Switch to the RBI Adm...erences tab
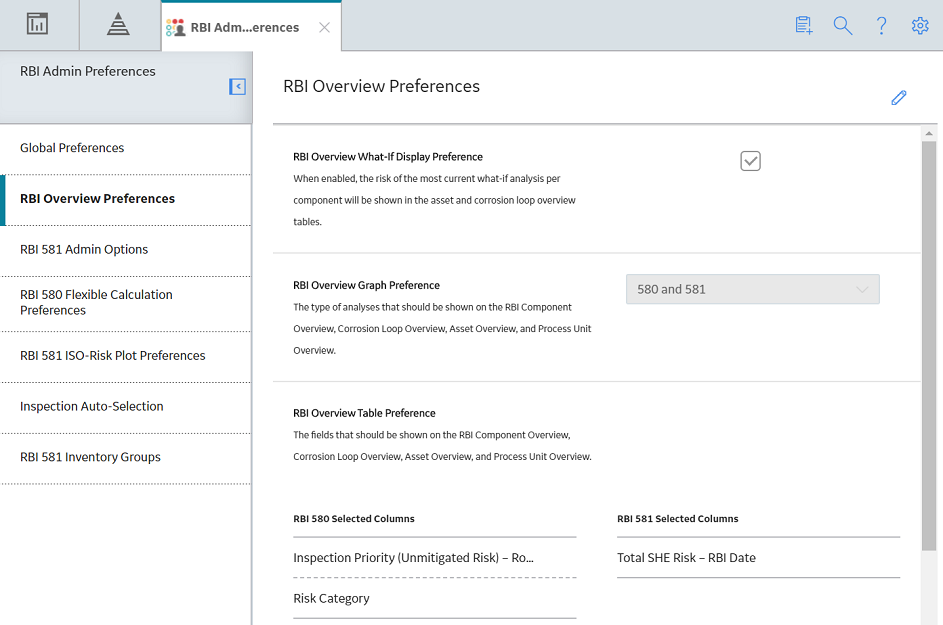Viewport: 943px width, 625px height. pos(245,28)
